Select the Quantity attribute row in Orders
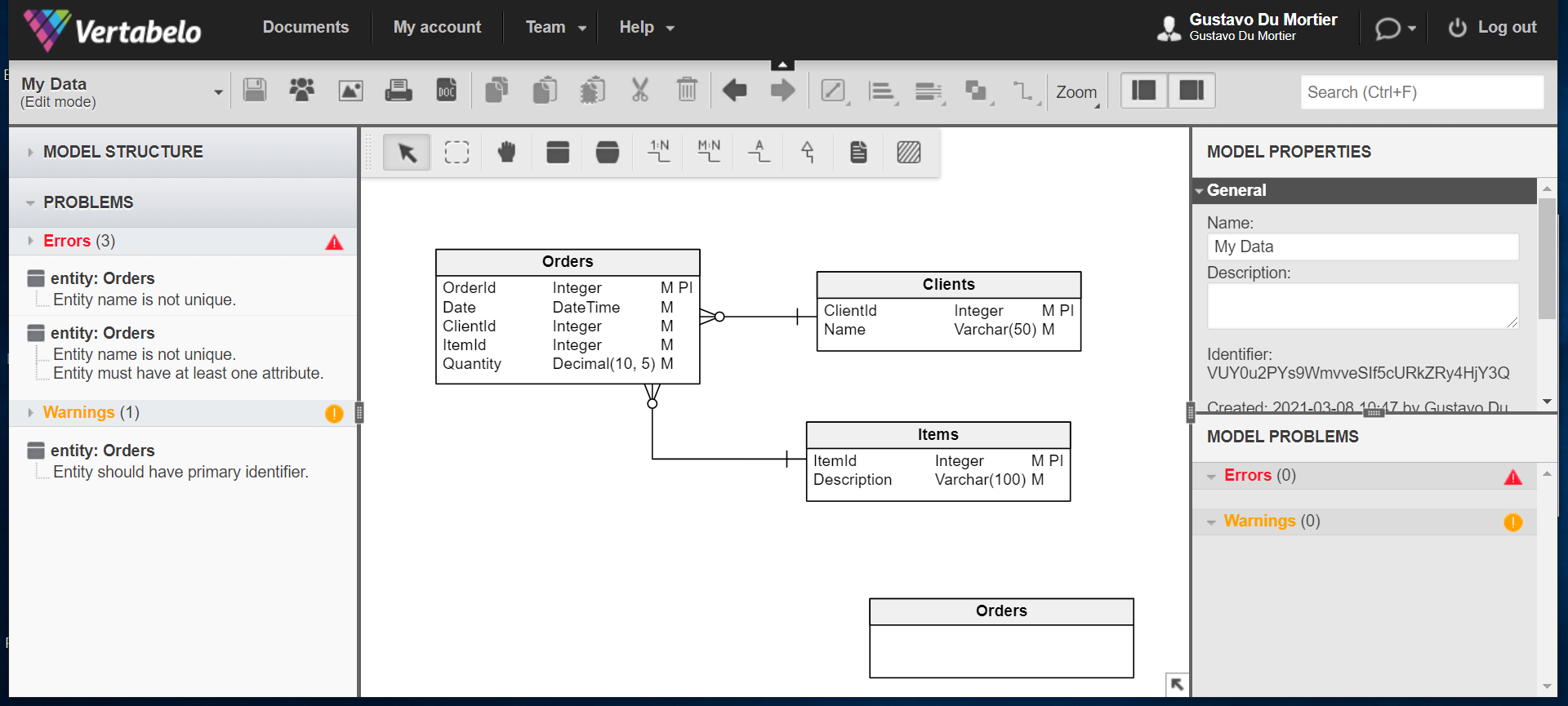The image size is (1568, 706). 567,364
